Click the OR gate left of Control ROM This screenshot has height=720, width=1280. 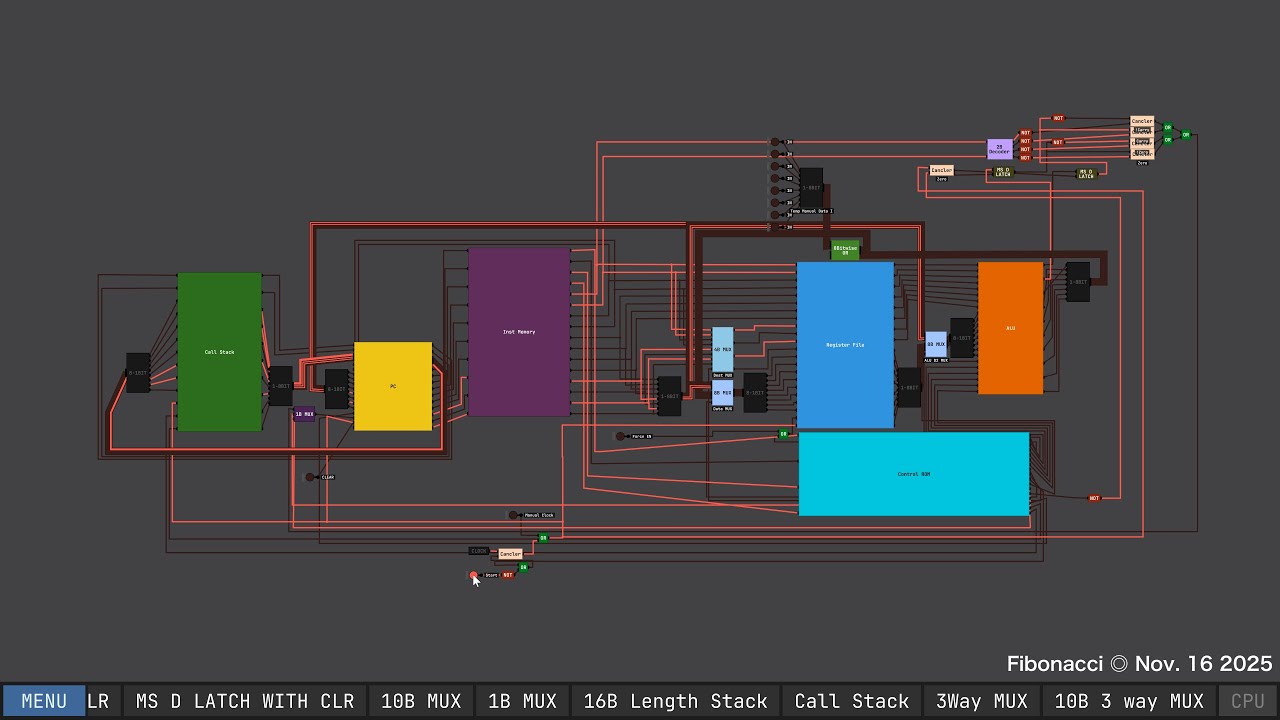(783, 434)
